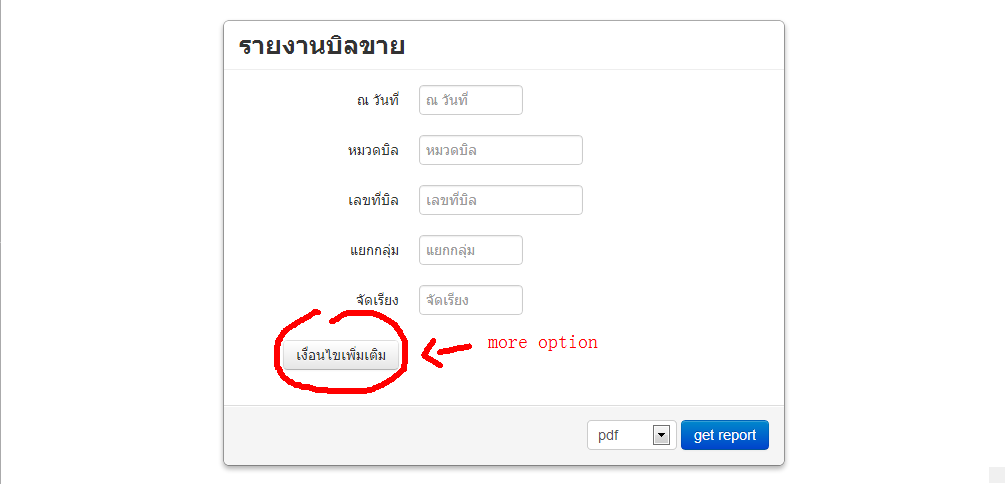Select the แยกกลุ่ม input field
The height and width of the screenshot is (484, 1006).
(x=471, y=250)
